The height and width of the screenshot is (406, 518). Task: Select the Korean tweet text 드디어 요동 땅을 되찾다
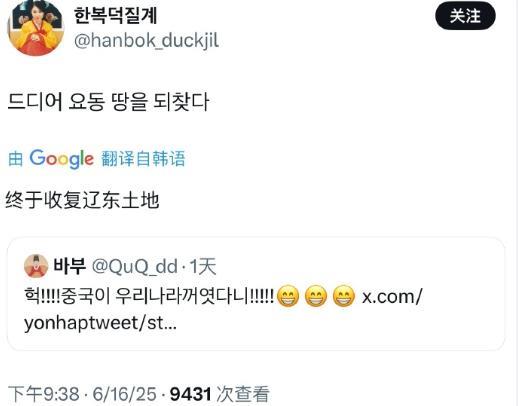(108, 102)
